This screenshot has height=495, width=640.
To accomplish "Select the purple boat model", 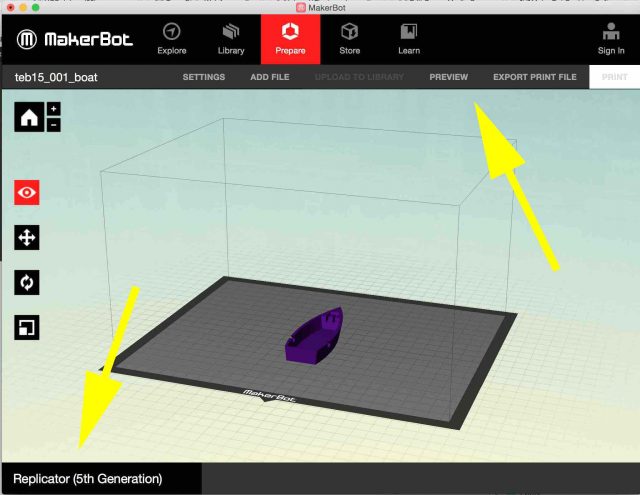I will pyautogui.click(x=313, y=335).
